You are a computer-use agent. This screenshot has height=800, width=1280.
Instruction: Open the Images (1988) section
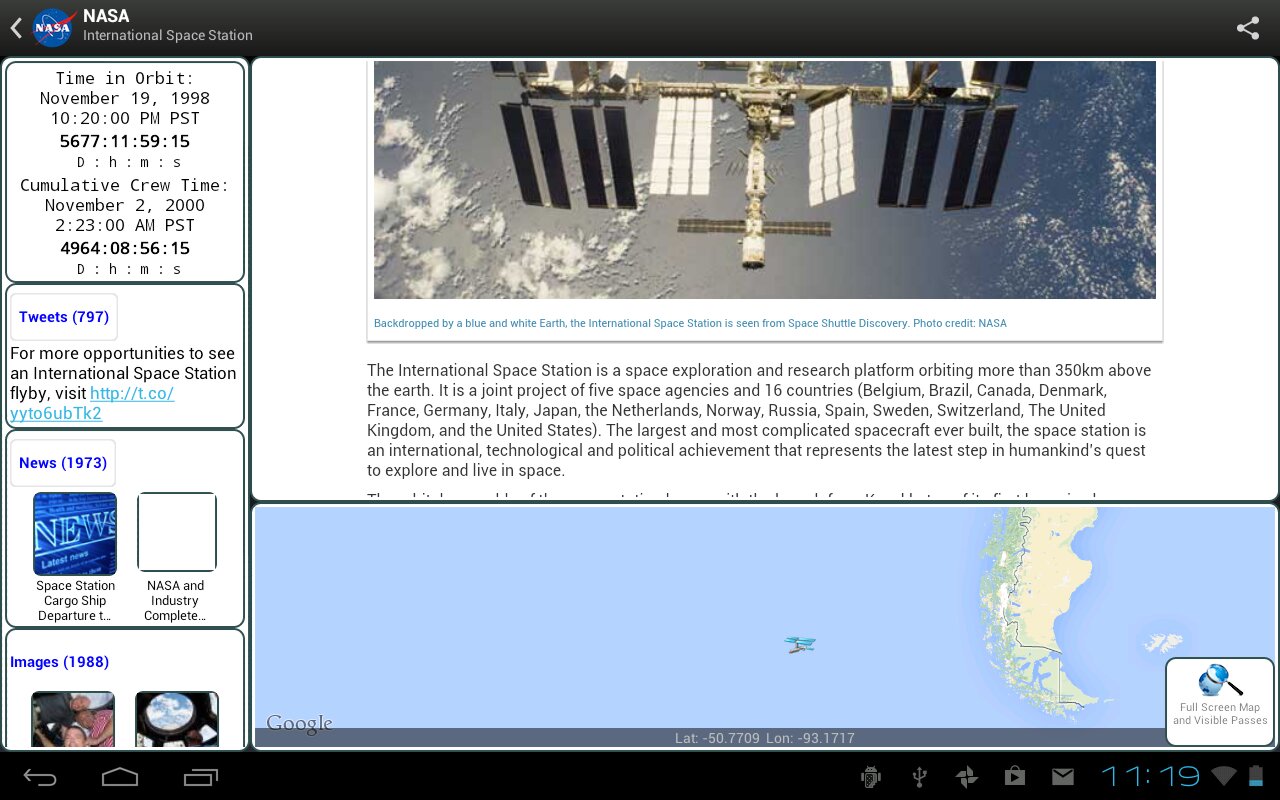60,662
